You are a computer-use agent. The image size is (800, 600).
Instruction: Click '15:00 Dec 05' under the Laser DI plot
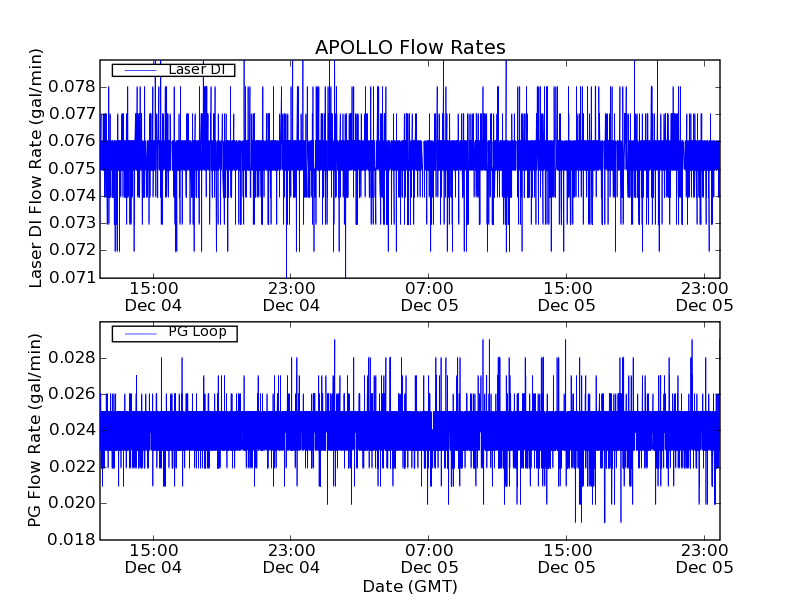coord(567,297)
